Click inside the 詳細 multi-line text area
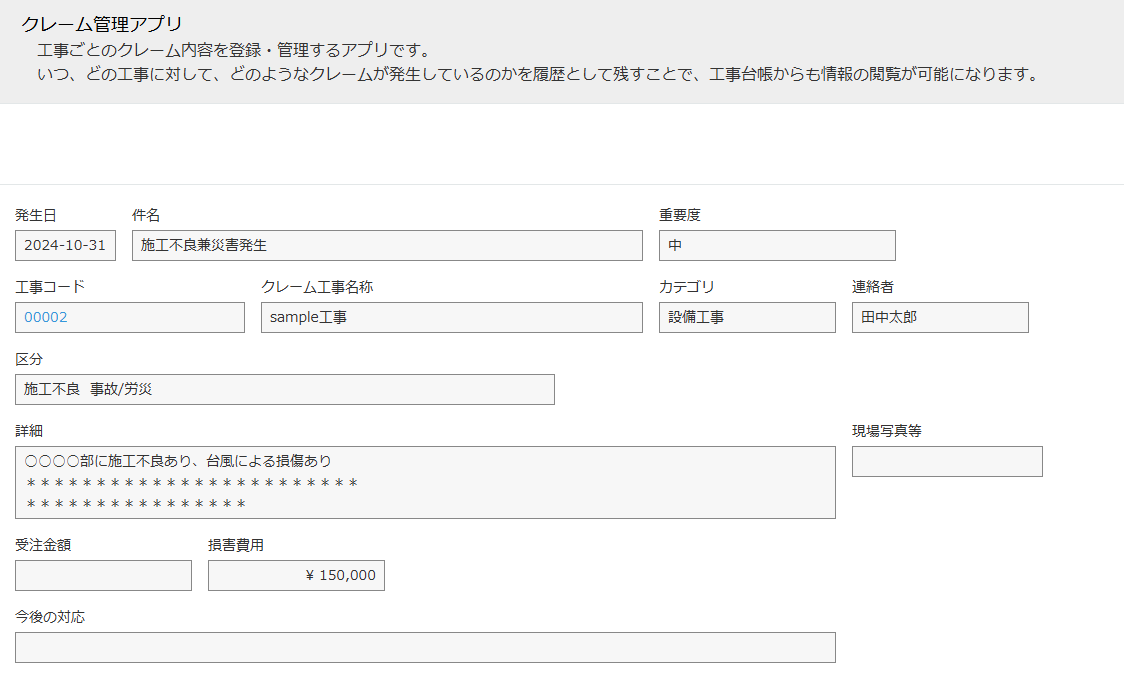The height and width of the screenshot is (695, 1124). [x=425, y=482]
